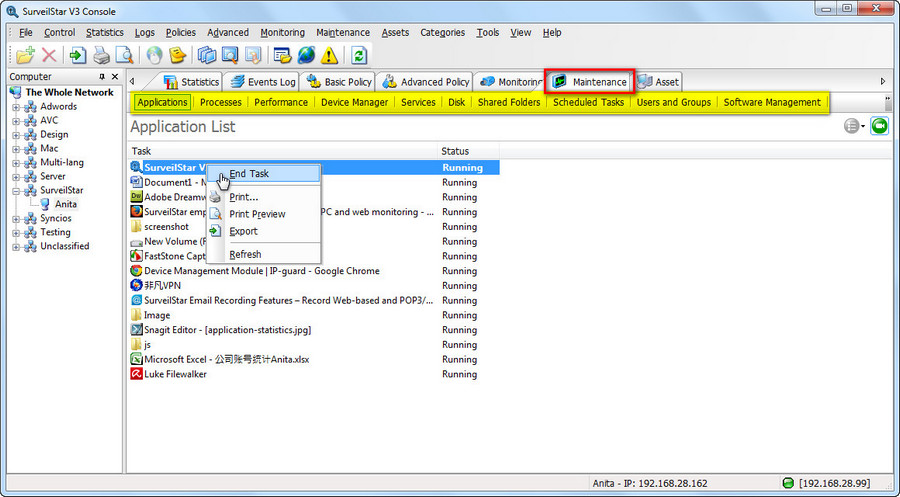Choose Print... in the context menu
Screen dimensions: 900x497
click(263, 197)
